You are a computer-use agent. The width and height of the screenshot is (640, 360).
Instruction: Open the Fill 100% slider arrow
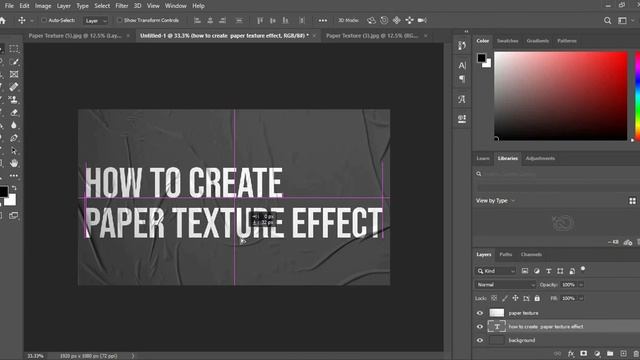[x=581, y=298]
